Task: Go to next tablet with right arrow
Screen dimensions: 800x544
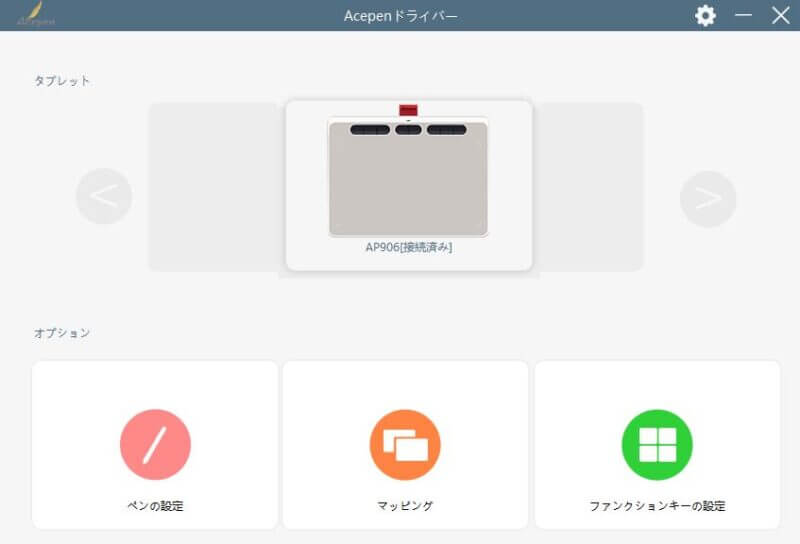Action: (708, 198)
